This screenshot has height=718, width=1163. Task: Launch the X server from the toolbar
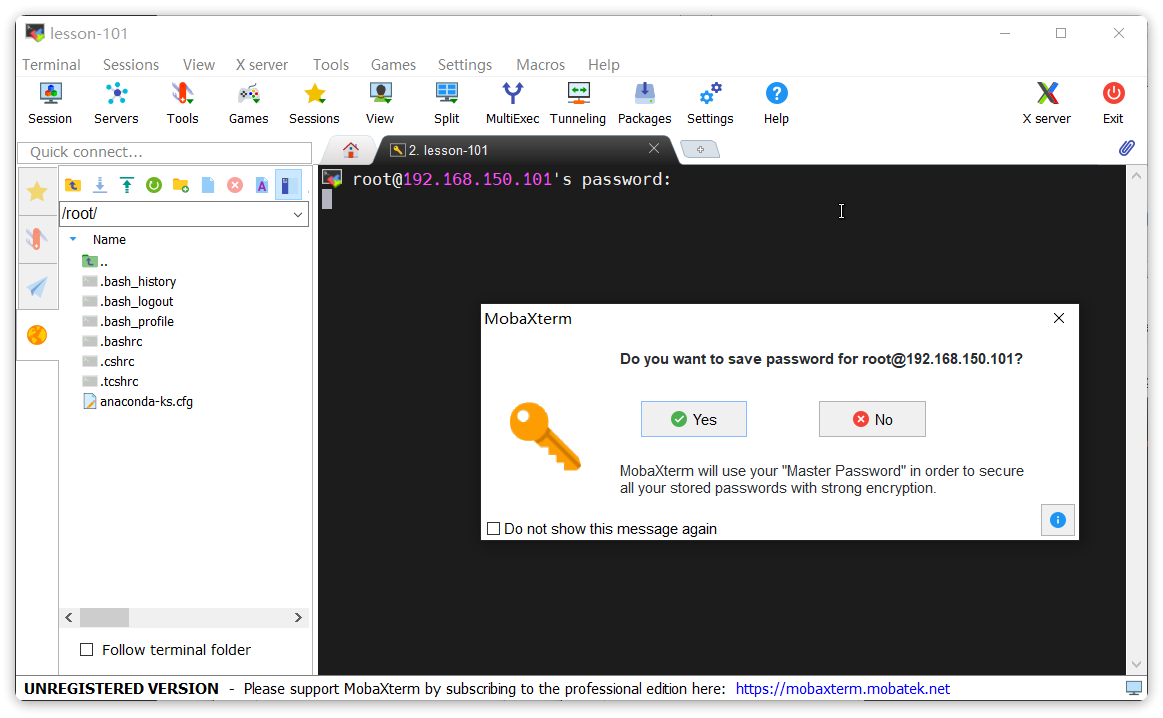click(1046, 104)
